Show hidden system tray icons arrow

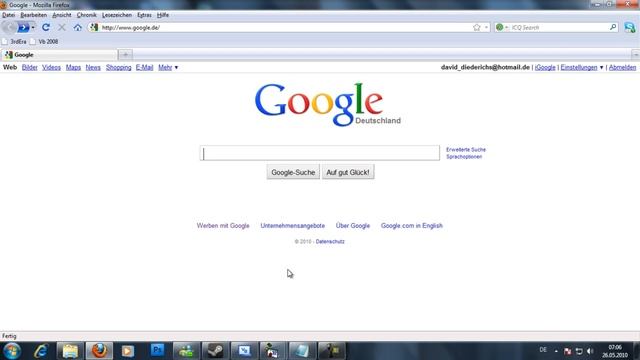556,351
